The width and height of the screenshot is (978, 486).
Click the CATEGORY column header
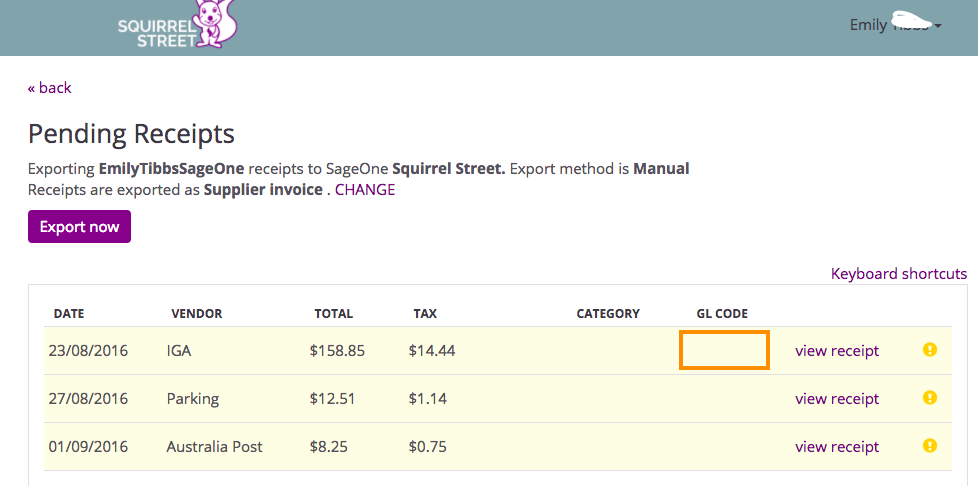tap(608, 314)
